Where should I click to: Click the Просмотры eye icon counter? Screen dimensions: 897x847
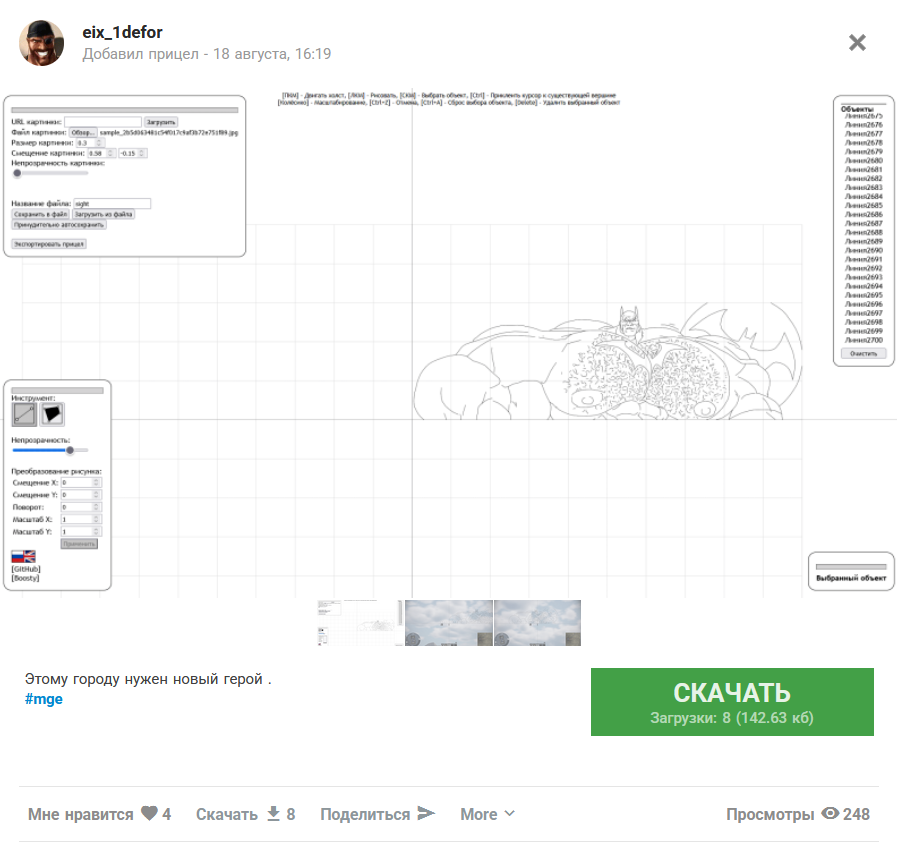click(x=797, y=814)
